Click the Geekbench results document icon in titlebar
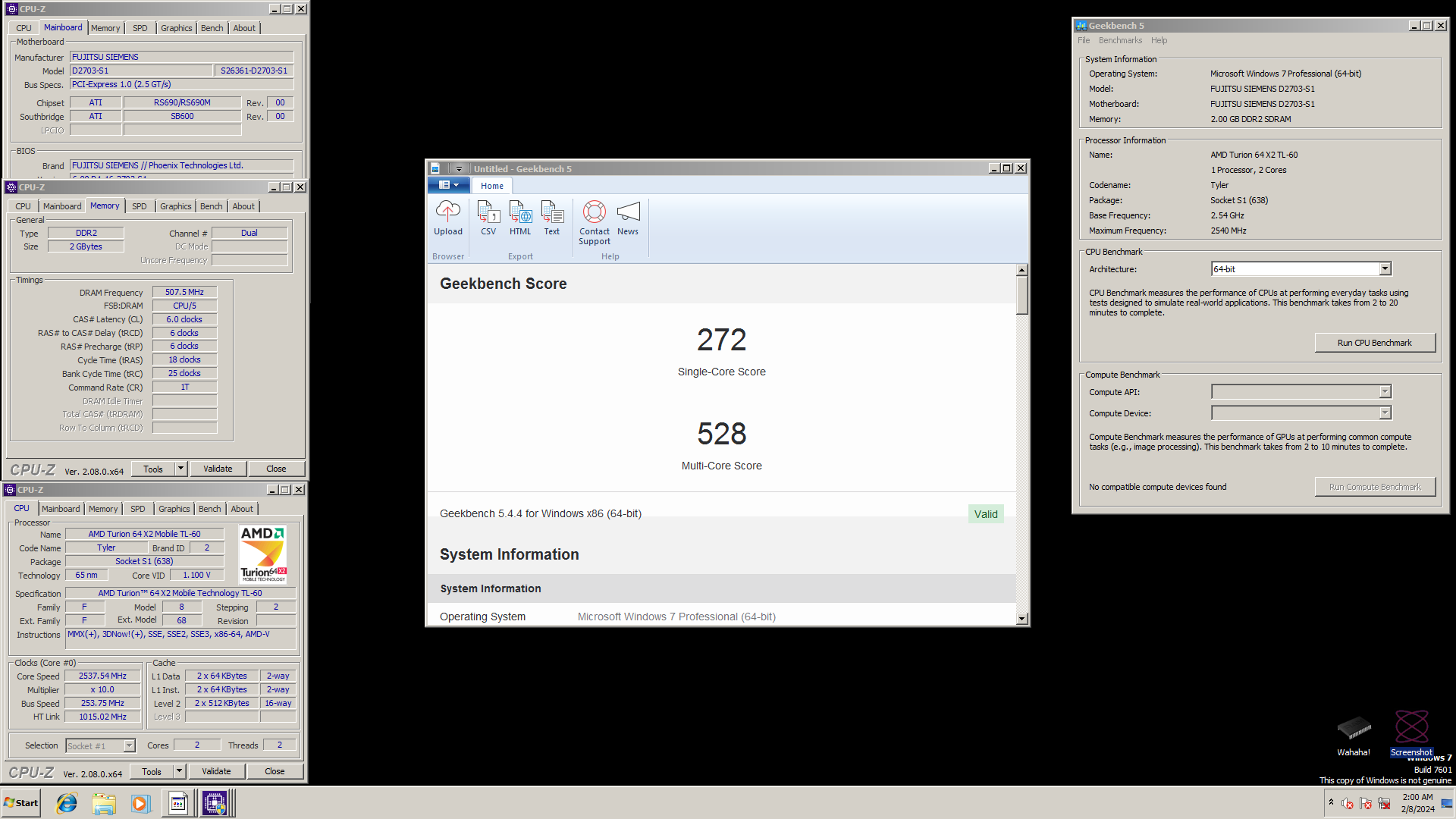The height and width of the screenshot is (819, 1456). click(435, 168)
